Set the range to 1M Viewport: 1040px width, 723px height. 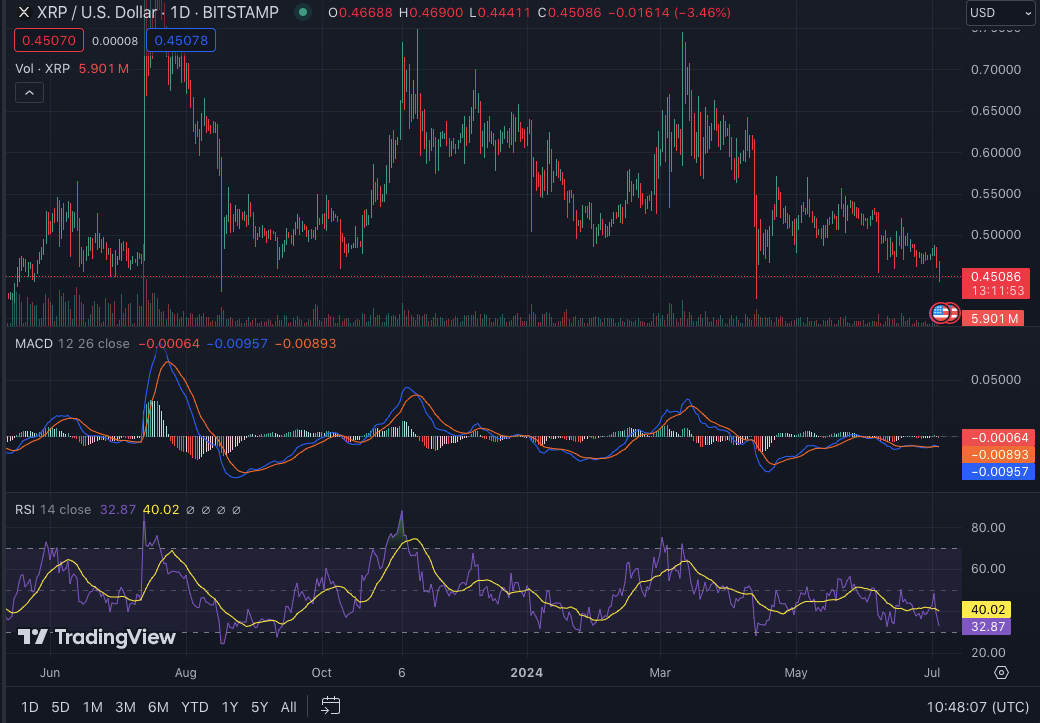click(92, 707)
